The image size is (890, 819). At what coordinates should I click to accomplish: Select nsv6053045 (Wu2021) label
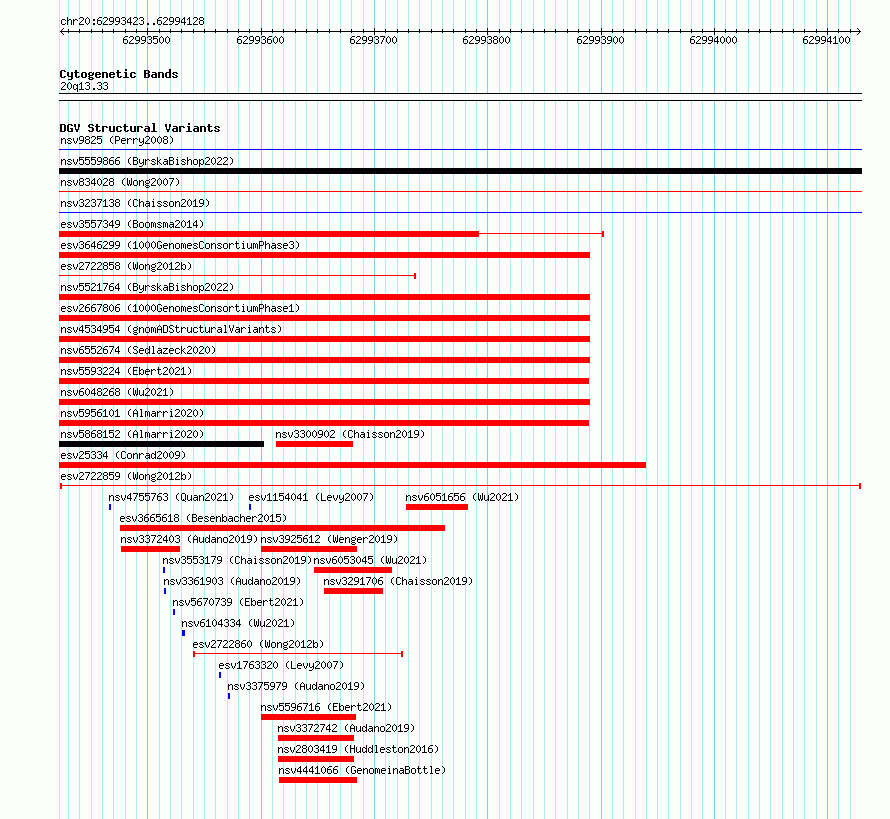[x=370, y=560]
